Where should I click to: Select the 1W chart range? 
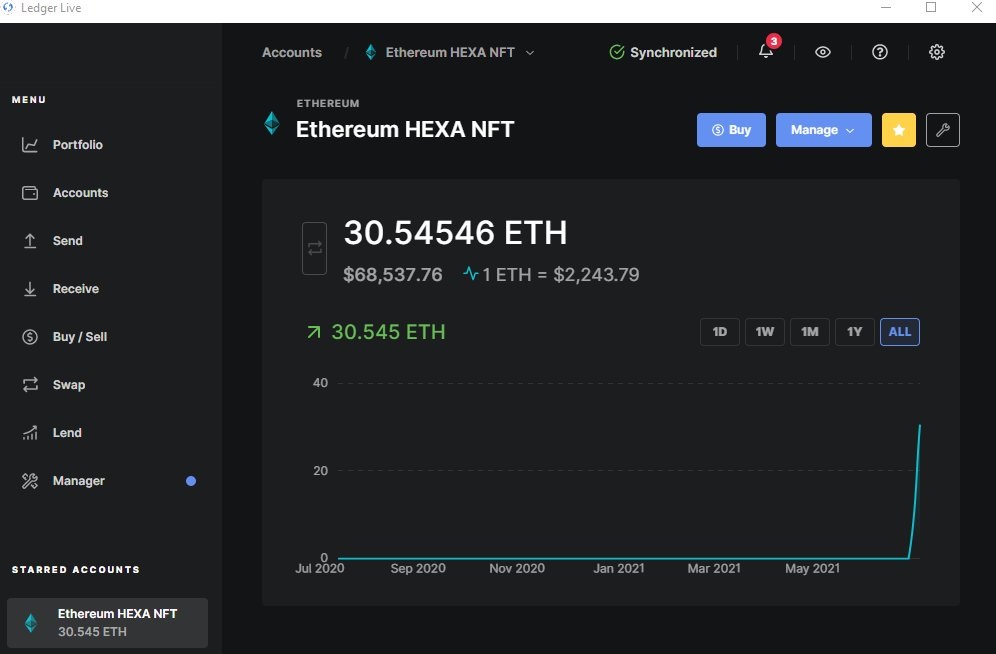click(x=765, y=332)
